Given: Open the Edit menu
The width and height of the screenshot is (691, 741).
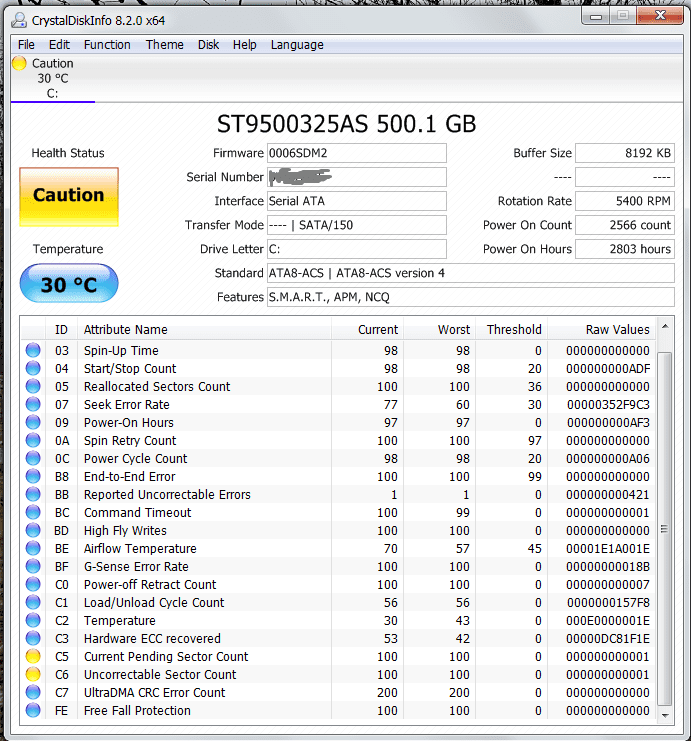Looking at the screenshot, I should pos(59,45).
